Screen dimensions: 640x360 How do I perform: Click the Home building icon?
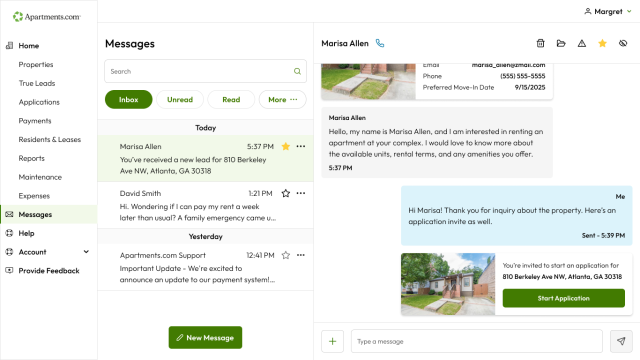[x=9, y=46]
